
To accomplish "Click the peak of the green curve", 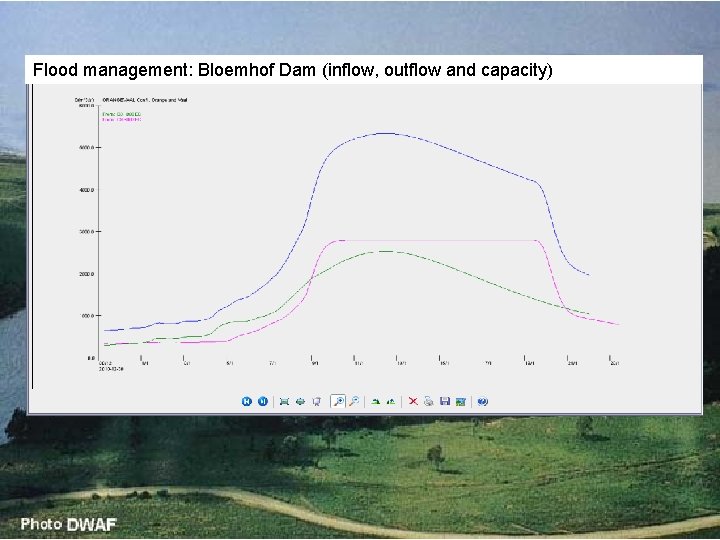I will (386, 251).
